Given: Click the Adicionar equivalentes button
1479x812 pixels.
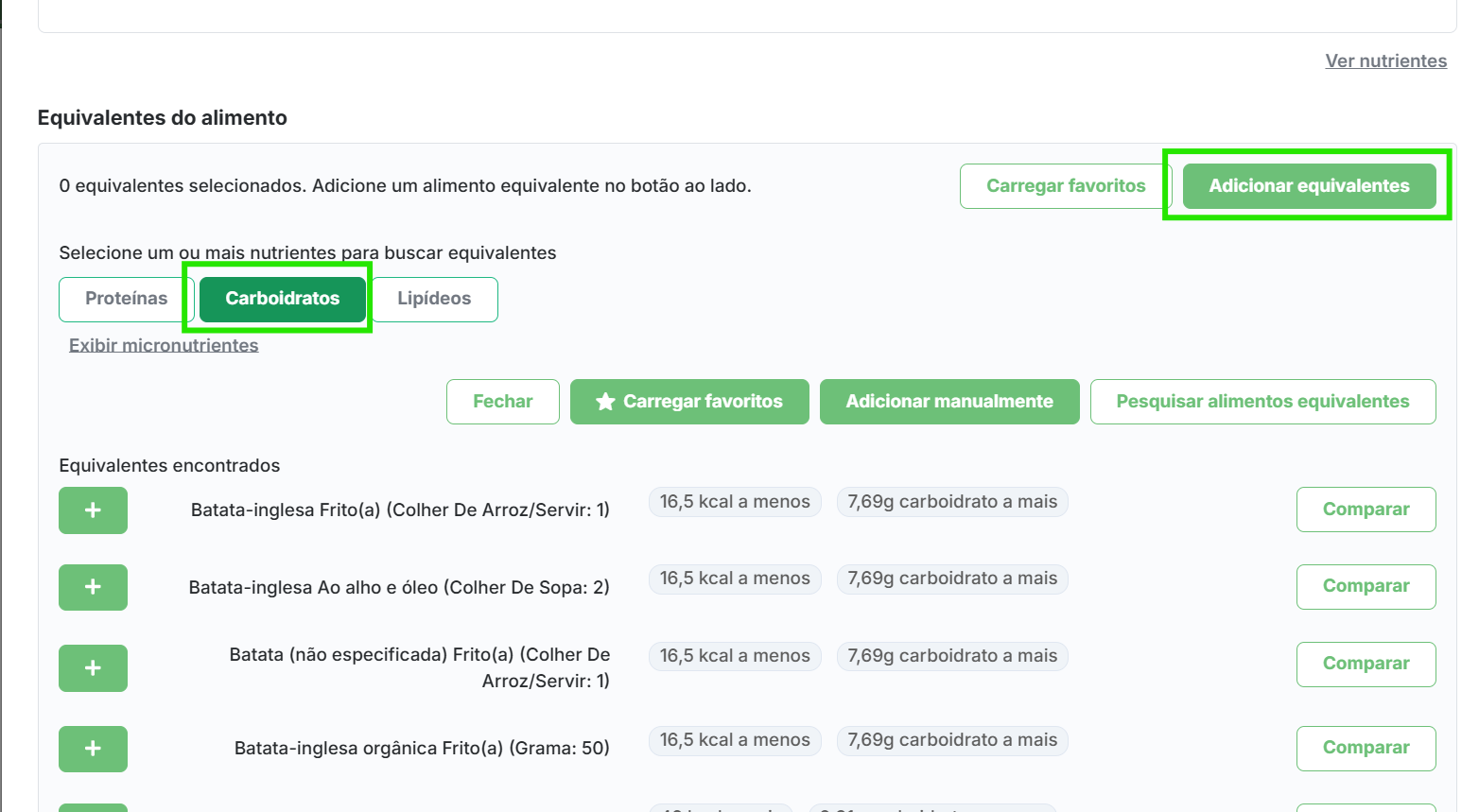Looking at the screenshot, I should pos(1309,186).
